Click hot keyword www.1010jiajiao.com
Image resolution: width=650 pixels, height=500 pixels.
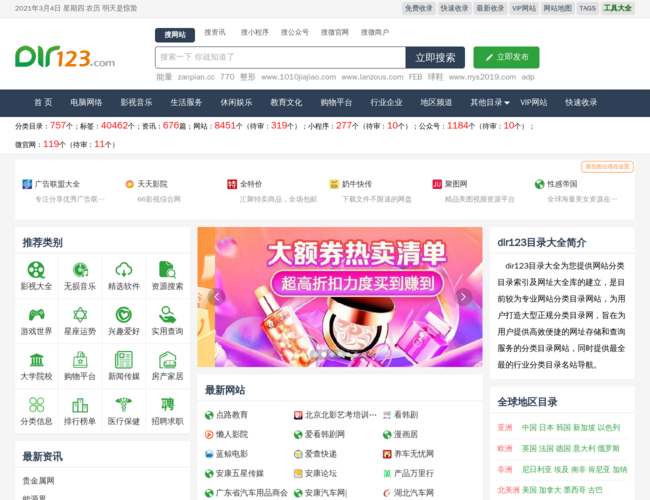[298, 77]
